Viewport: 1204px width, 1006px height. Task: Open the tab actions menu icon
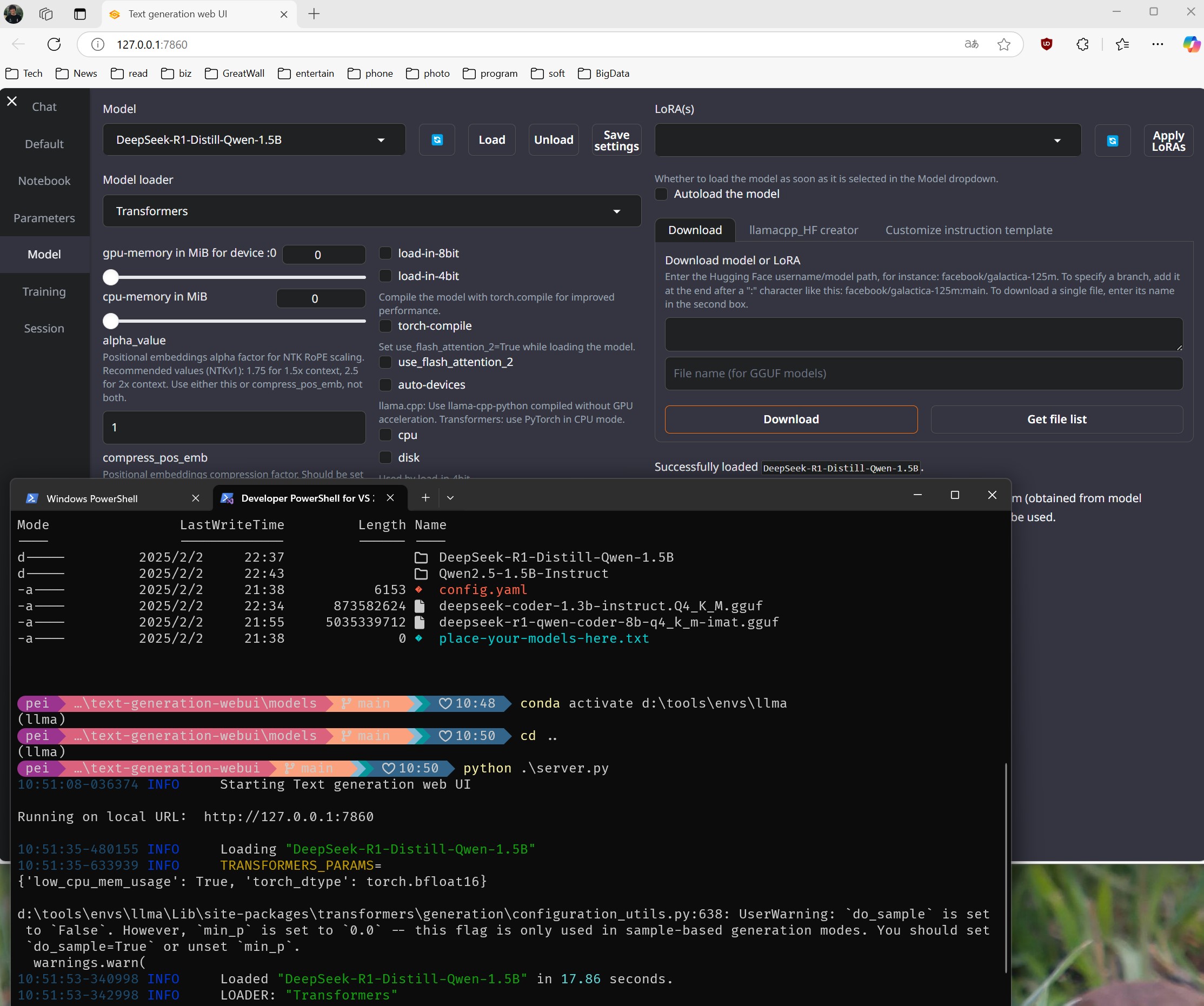[80, 14]
